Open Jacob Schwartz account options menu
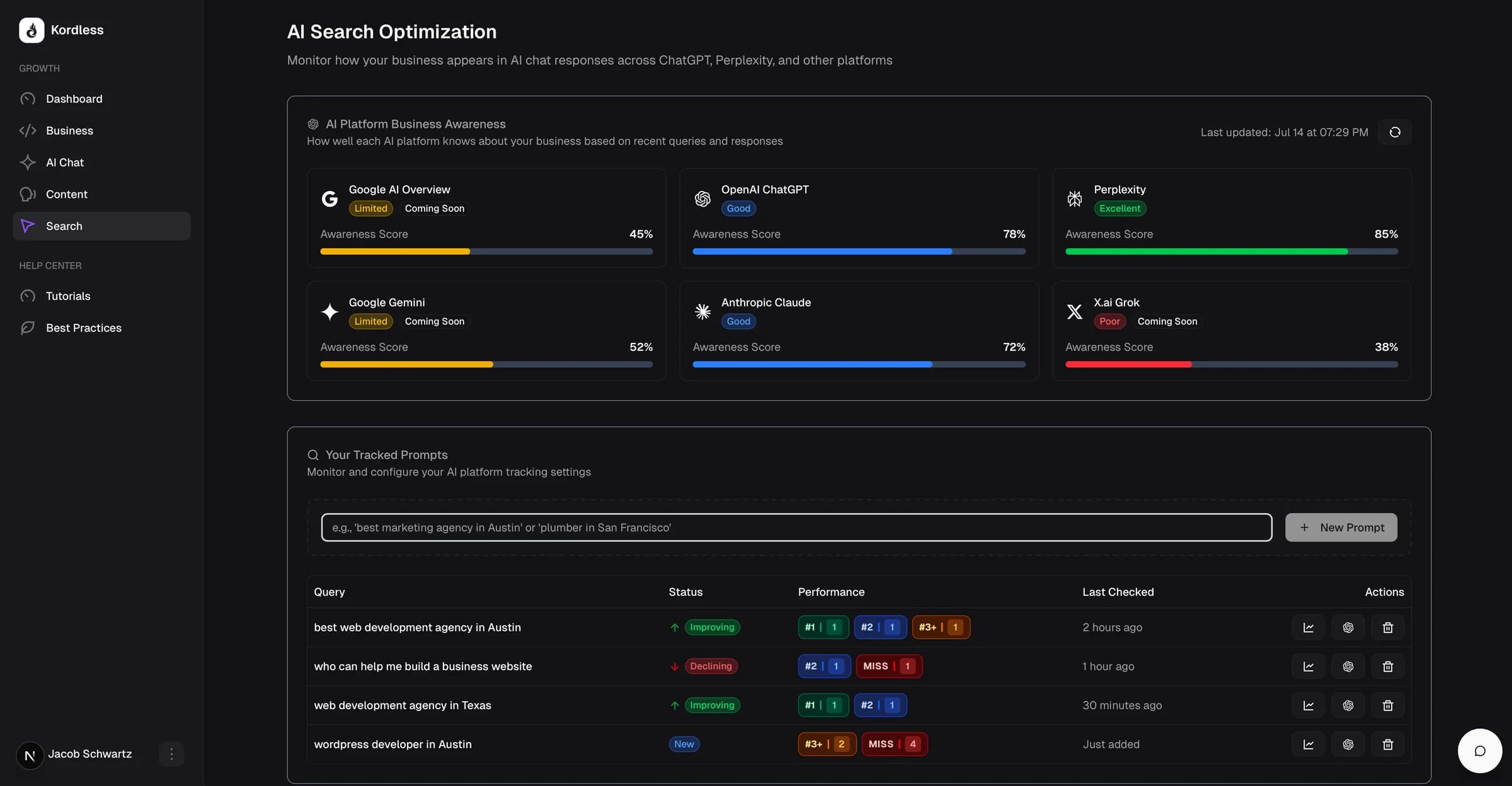 click(171, 754)
